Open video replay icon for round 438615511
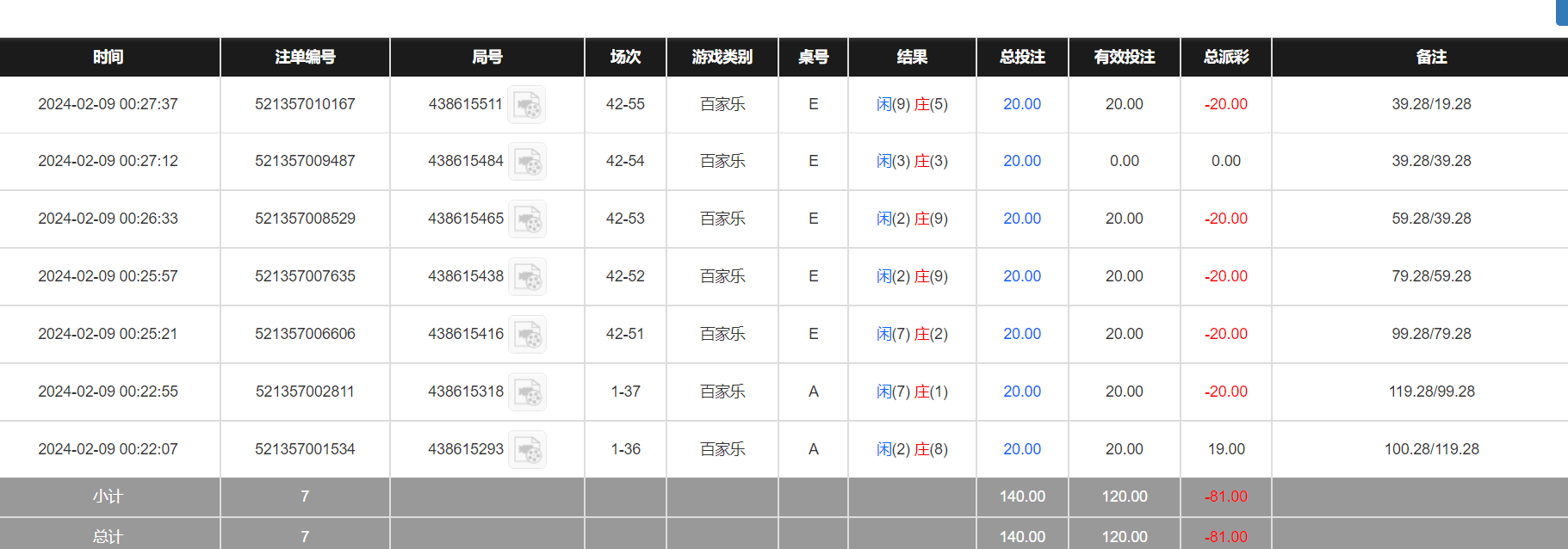 pos(526,105)
